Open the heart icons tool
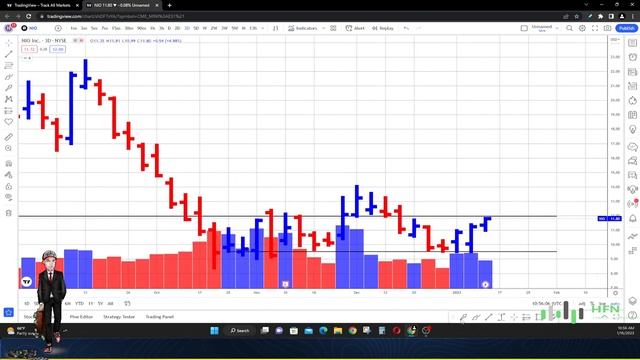640x360 pixels. coord(9,122)
